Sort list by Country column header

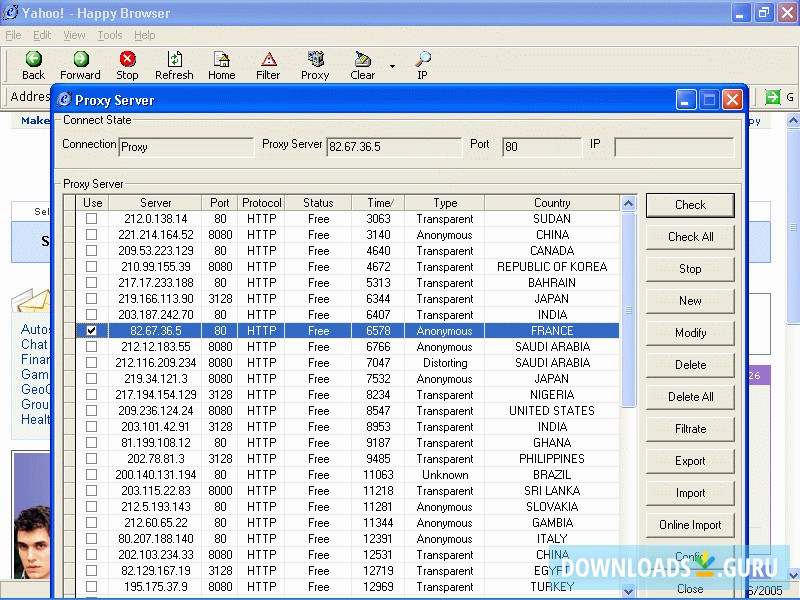click(x=552, y=203)
